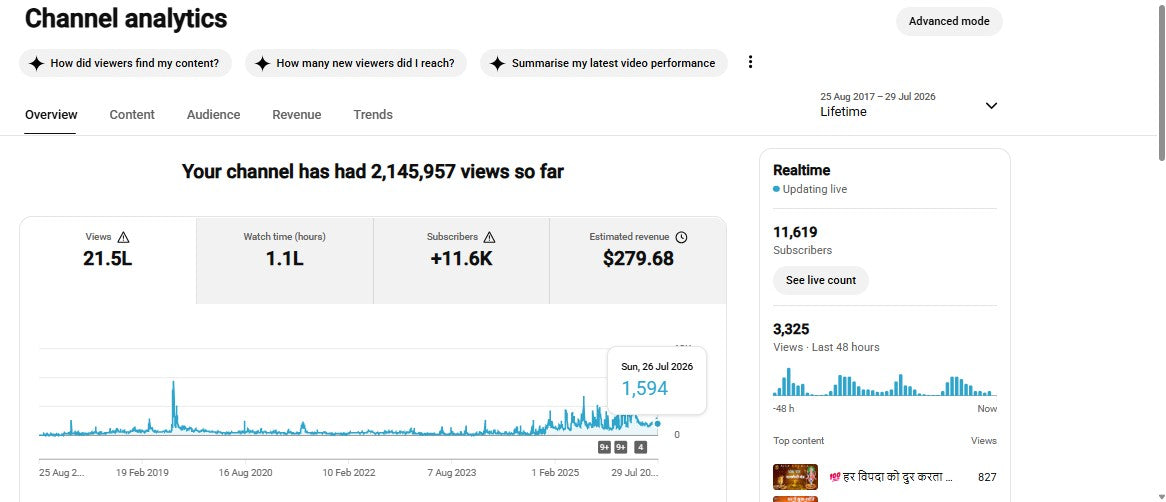Screen dimensions: 1166x502
Task: Click the page's vertical scrollbar
Action: tap(1162, 80)
